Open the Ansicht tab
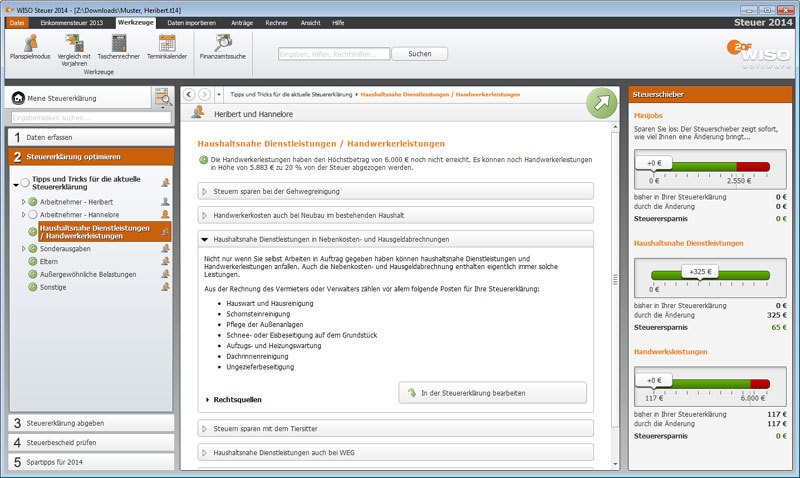Image resolution: width=800 pixels, height=478 pixels. tap(310, 23)
